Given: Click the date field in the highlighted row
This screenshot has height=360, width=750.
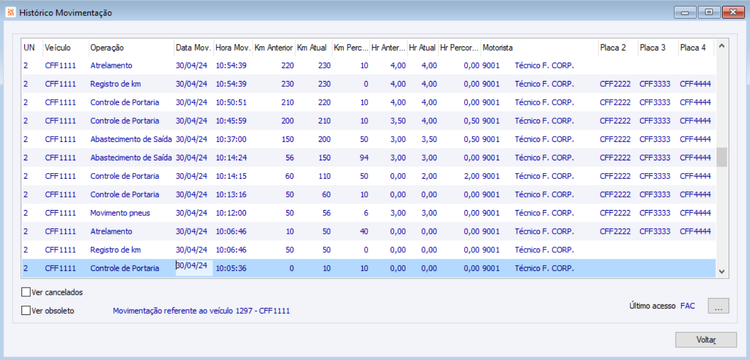Looking at the screenshot, I should [194, 267].
